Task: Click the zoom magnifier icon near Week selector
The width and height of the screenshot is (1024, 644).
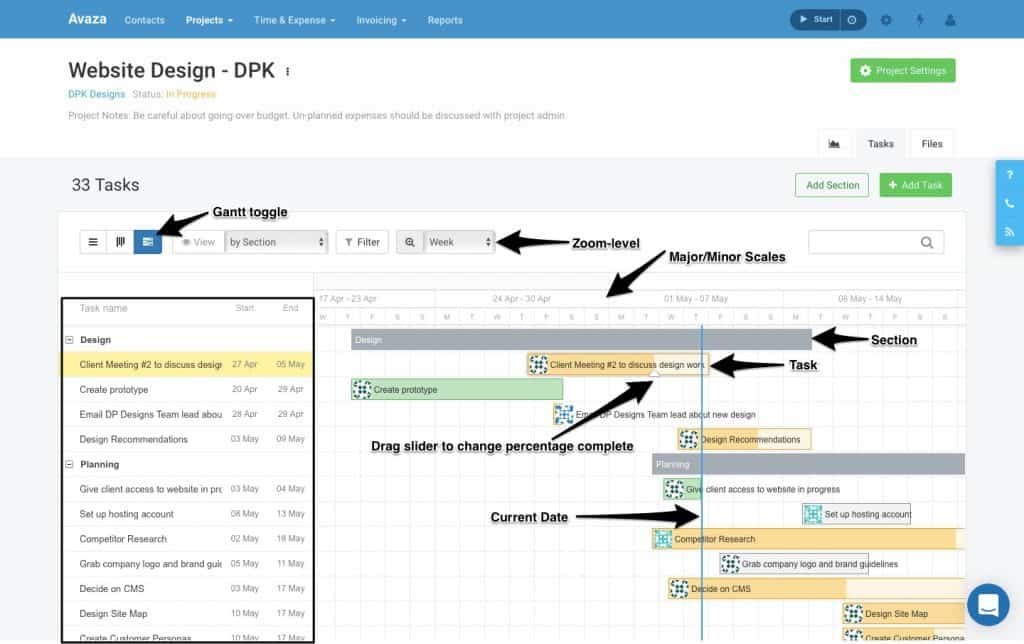Action: [x=409, y=241]
